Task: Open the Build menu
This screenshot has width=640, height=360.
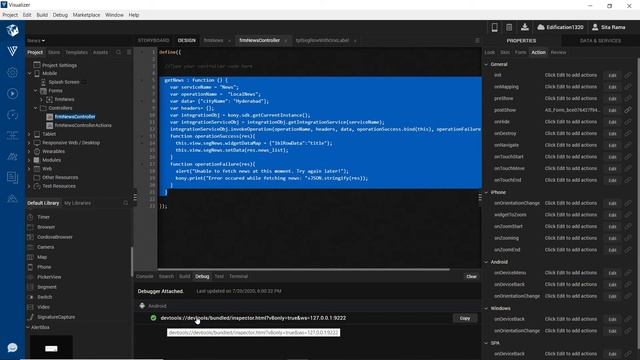Action: coord(42,15)
